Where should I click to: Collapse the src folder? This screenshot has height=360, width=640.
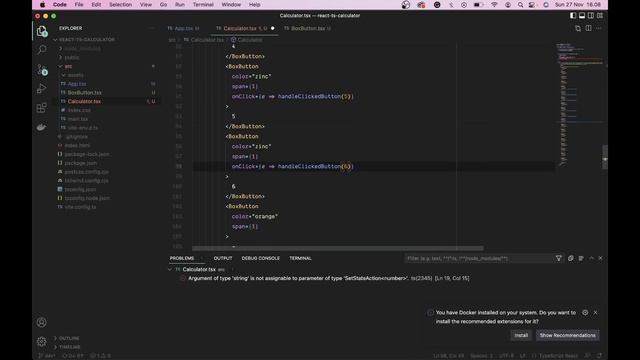point(61,66)
